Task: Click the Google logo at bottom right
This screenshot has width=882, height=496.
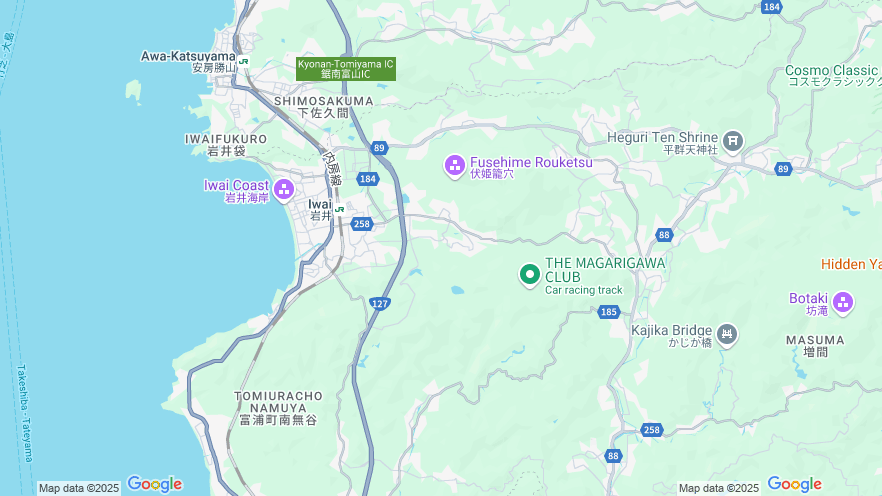Action: 794,484
